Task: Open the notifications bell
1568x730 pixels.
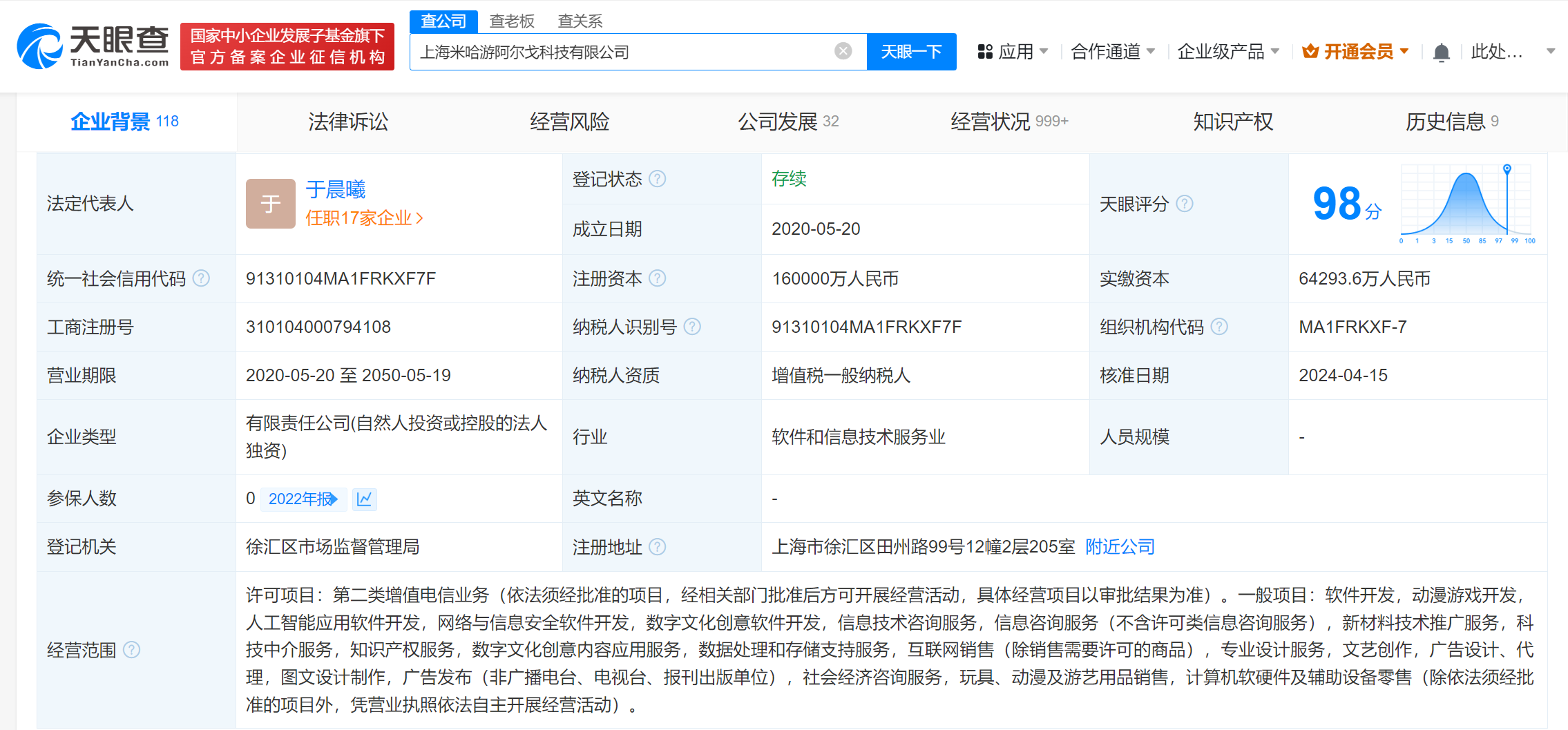Action: pos(1441,52)
